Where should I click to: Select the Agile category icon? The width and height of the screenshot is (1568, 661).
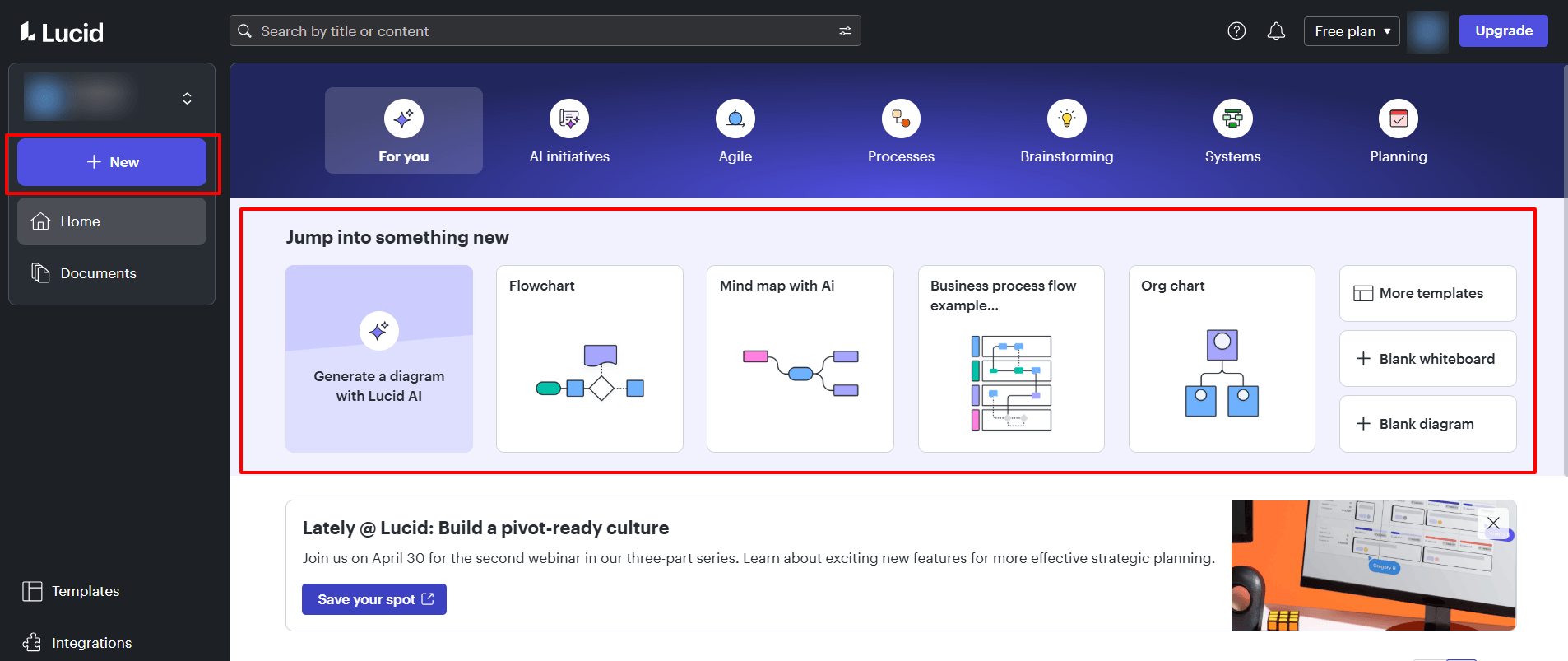tap(735, 119)
